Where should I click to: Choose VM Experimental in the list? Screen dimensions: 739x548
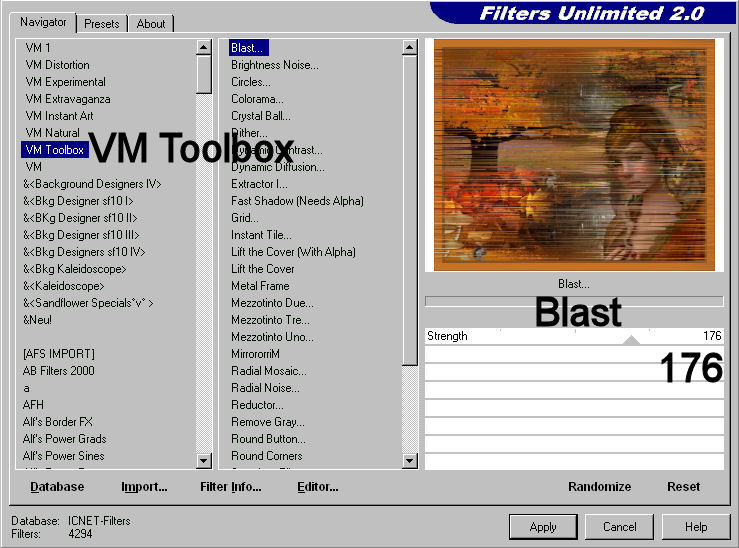[66, 82]
